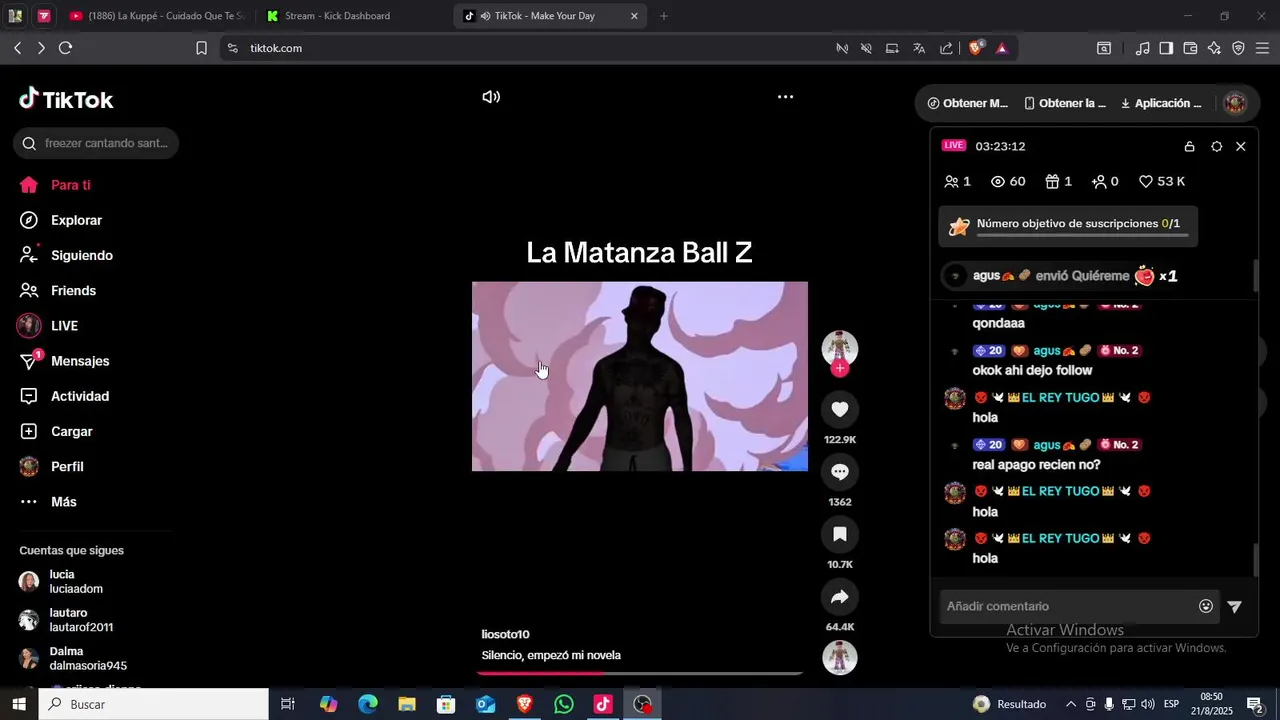This screenshot has width=1280, height=720.
Task: Toggle the browser sidebar panel
Action: coord(1166,48)
